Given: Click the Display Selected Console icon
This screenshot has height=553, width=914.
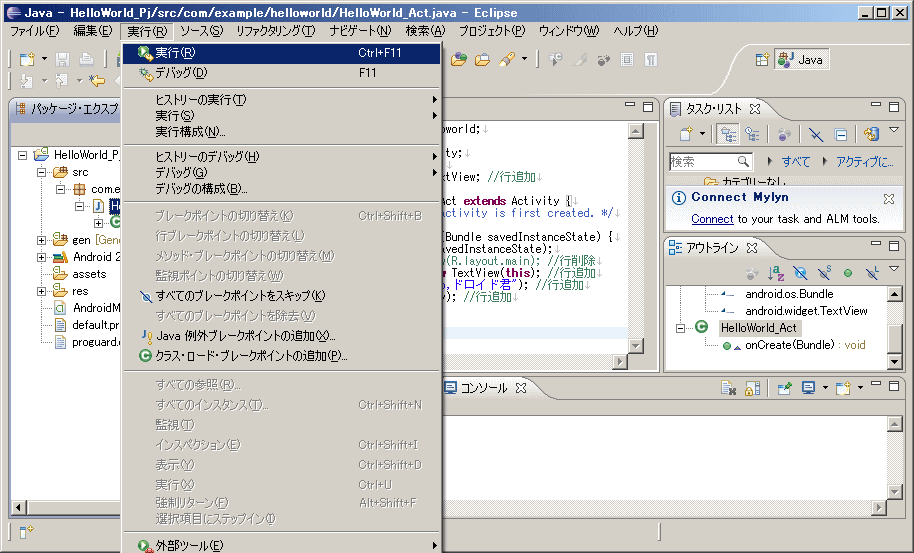Looking at the screenshot, I should coord(808,388).
